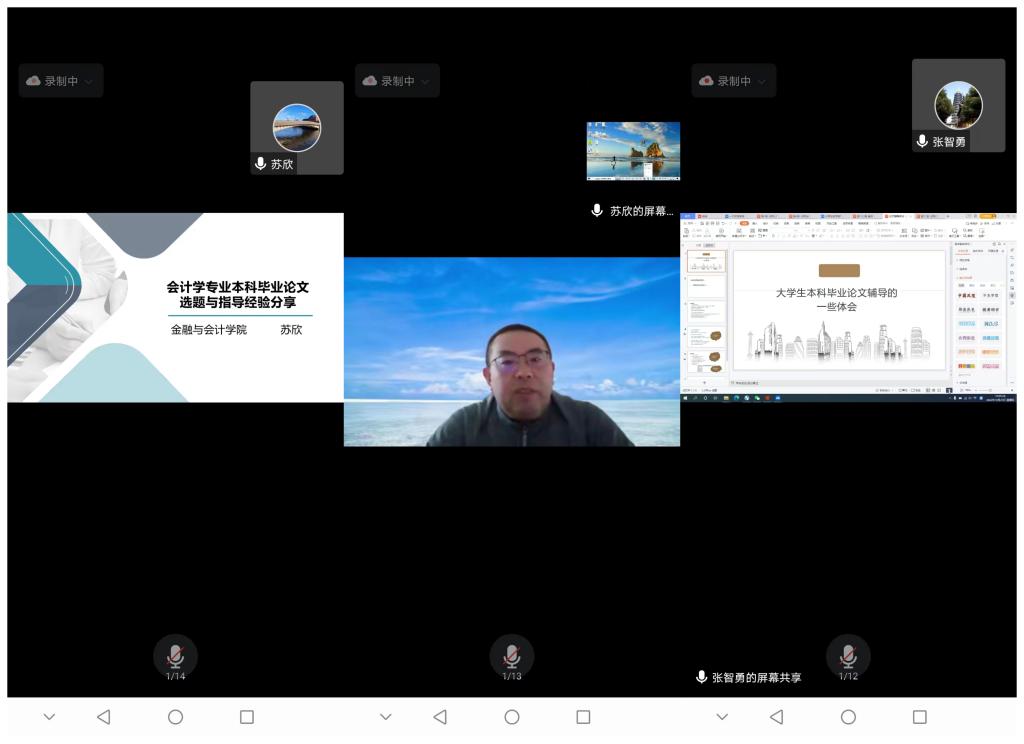Image resolution: width=1024 pixels, height=744 pixels.
Task: Click the microphone icon next to 张智勇's name
Action: tap(922, 142)
